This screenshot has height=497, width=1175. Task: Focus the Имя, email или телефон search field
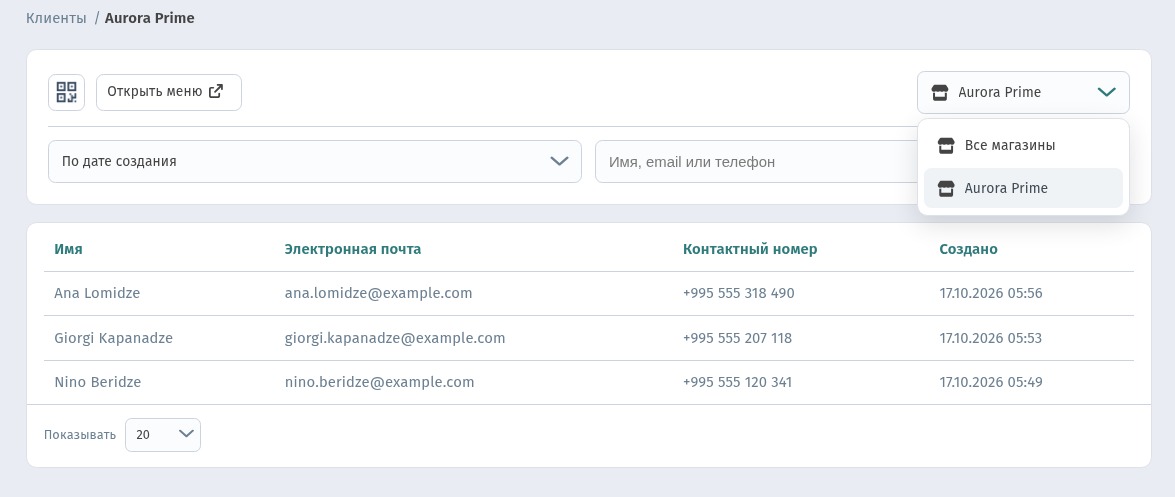[x=755, y=161]
